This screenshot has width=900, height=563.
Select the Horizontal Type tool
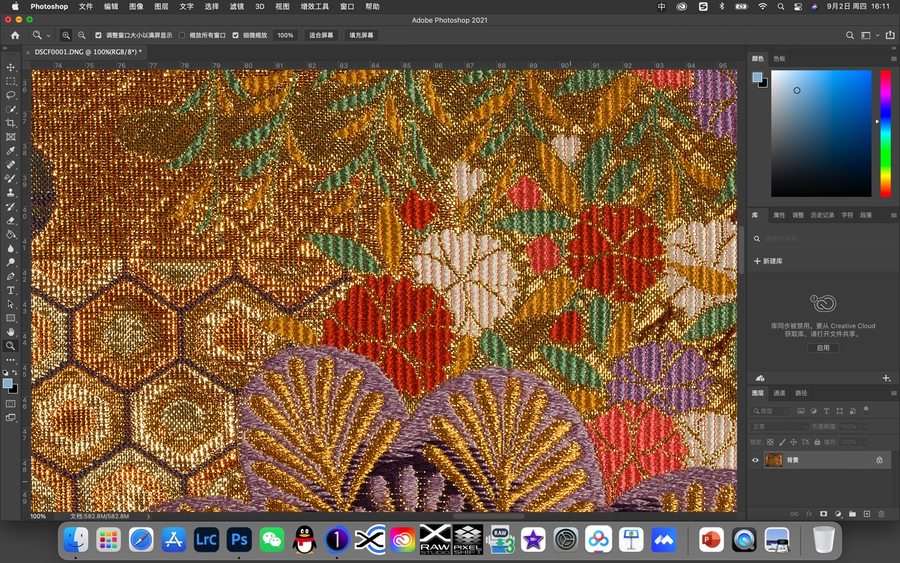click(x=11, y=290)
